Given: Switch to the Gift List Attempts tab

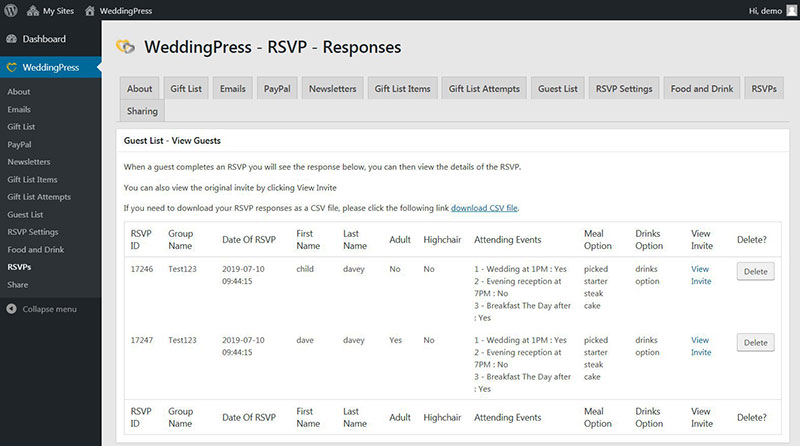Looking at the screenshot, I should pos(484,88).
